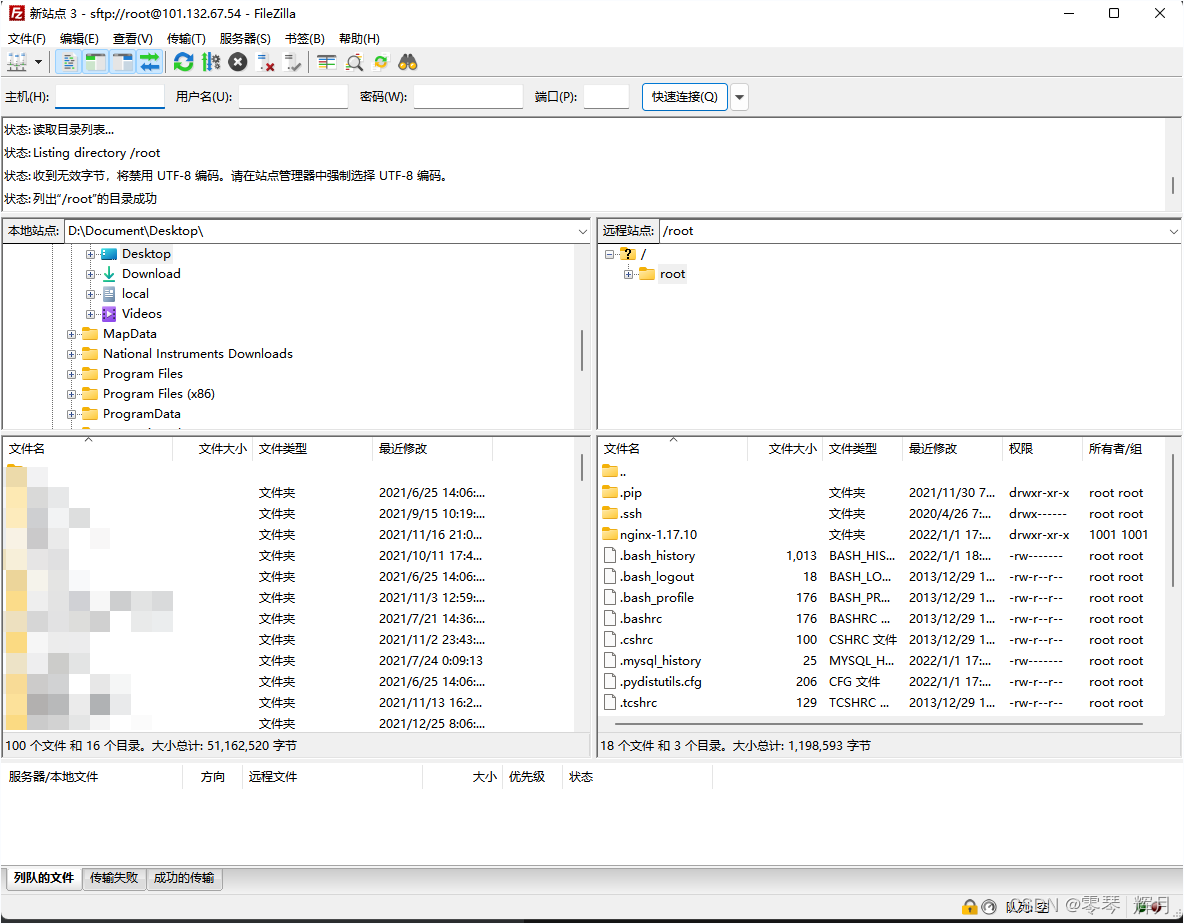
Task: Click the process queue toolbar icon
Action: (x=211, y=63)
